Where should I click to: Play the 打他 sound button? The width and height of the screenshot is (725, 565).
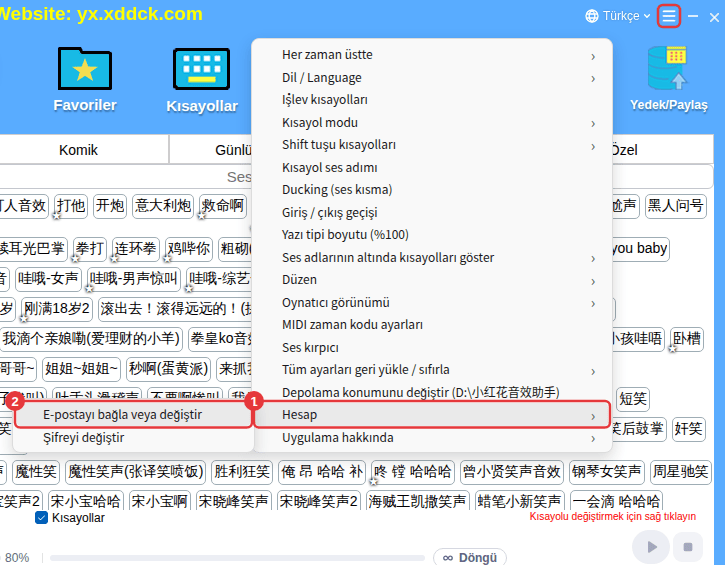click(x=71, y=206)
